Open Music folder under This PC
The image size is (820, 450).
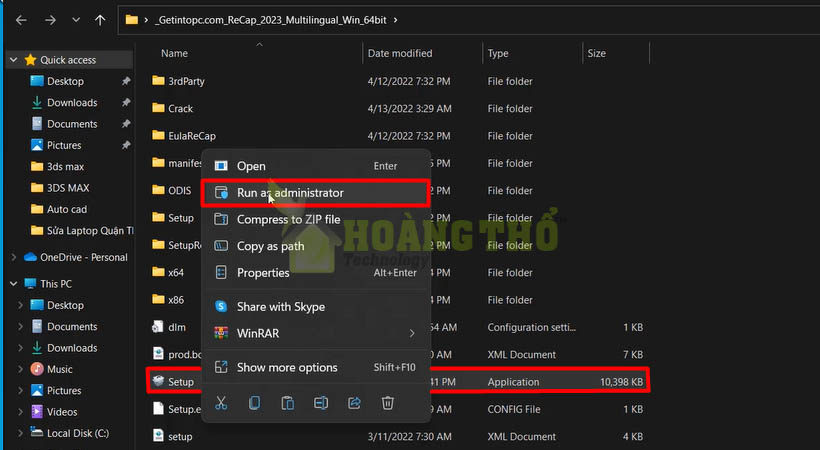60,369
